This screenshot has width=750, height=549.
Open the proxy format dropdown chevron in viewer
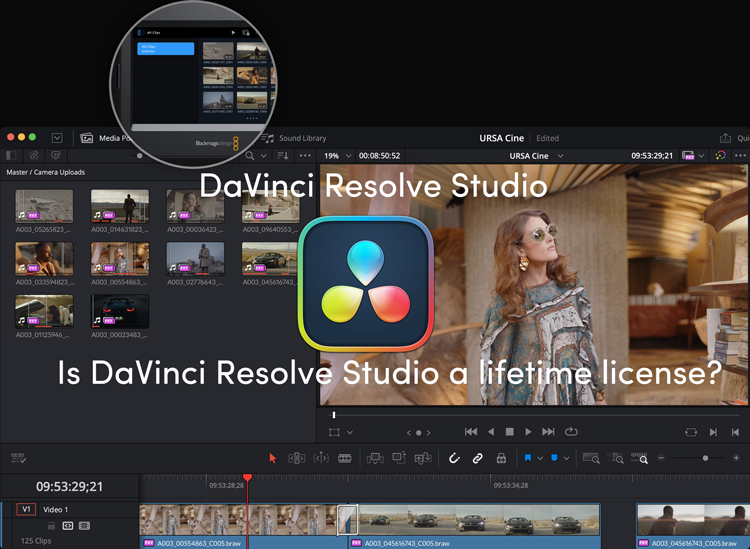(701, 156)
